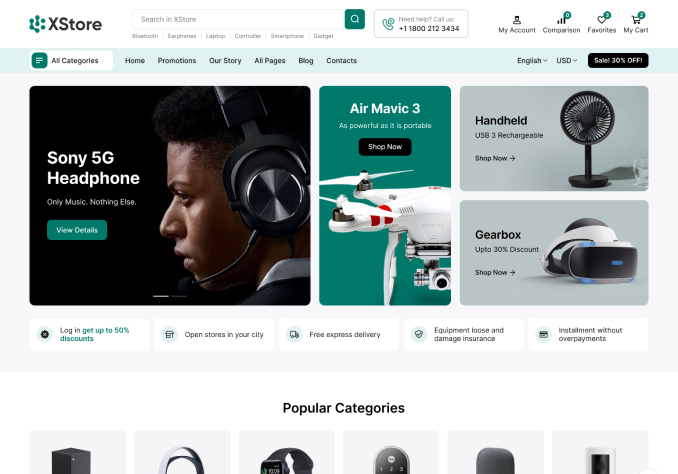Image resolution: width=678 pixels, height=474 pixels.
Task: Expand the USD currency dropdown
Action: tap(566, 61)
